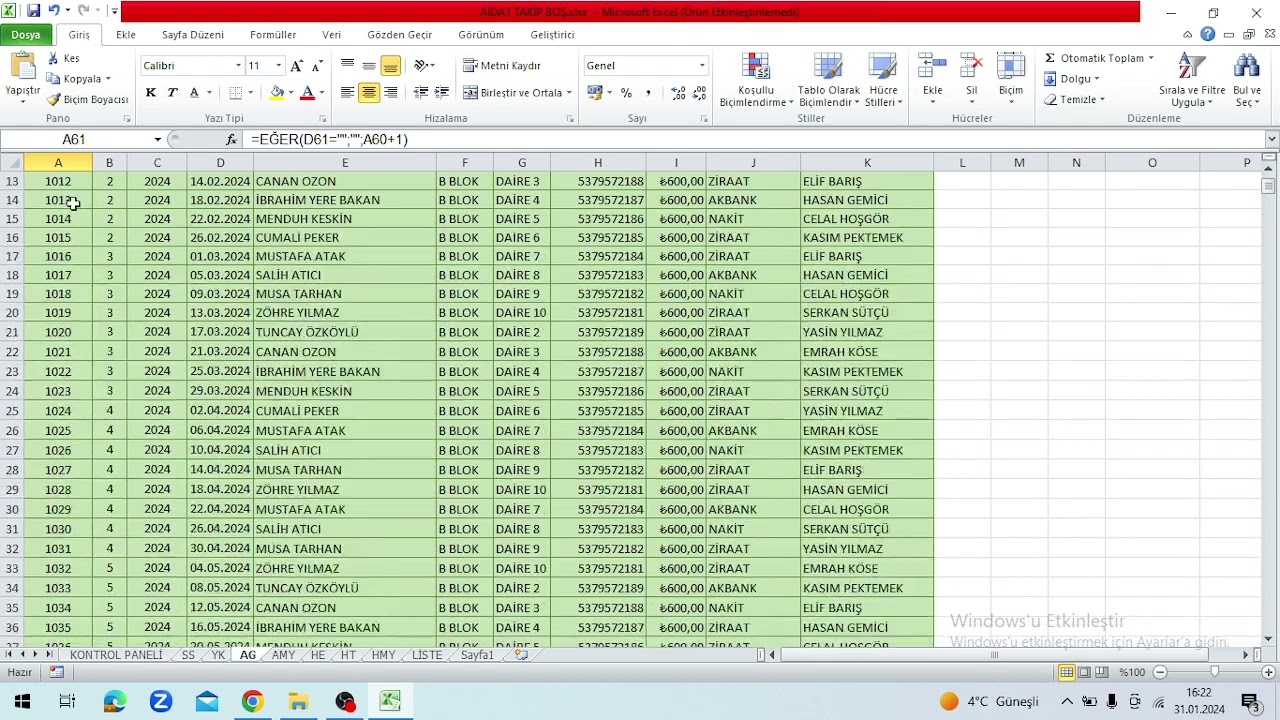1280x720 pixels.
Task: Open the font color dropdown arrow
Action: click(321, 93)
